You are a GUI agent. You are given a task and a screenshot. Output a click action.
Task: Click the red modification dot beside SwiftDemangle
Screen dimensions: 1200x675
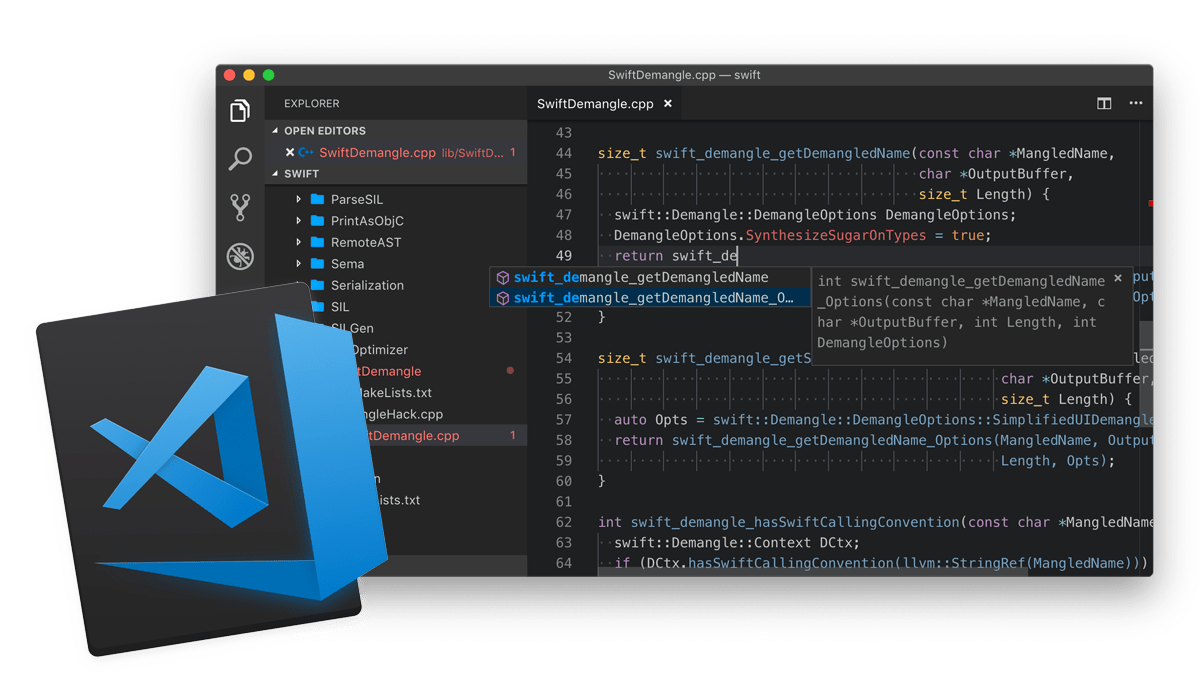pyautogui.click(x=510, y=370)
